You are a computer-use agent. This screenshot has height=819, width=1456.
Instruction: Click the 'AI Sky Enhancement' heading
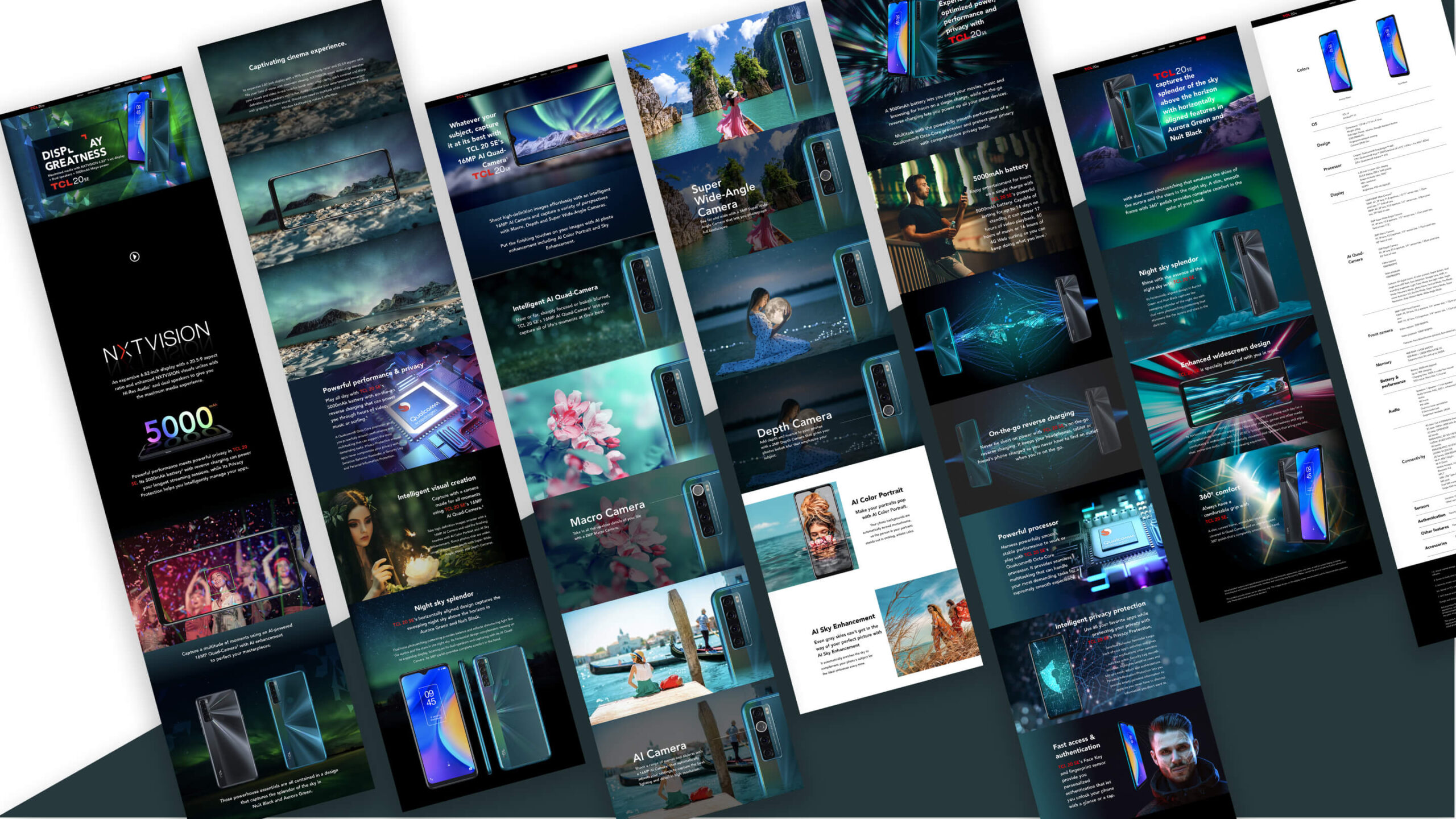coord(843,624)
